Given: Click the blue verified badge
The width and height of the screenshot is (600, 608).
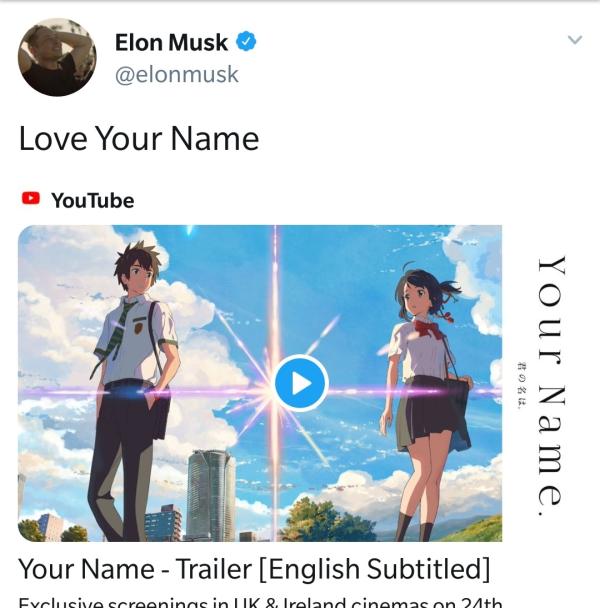Looking at the screenshot, I should click(x=246, y=41).
